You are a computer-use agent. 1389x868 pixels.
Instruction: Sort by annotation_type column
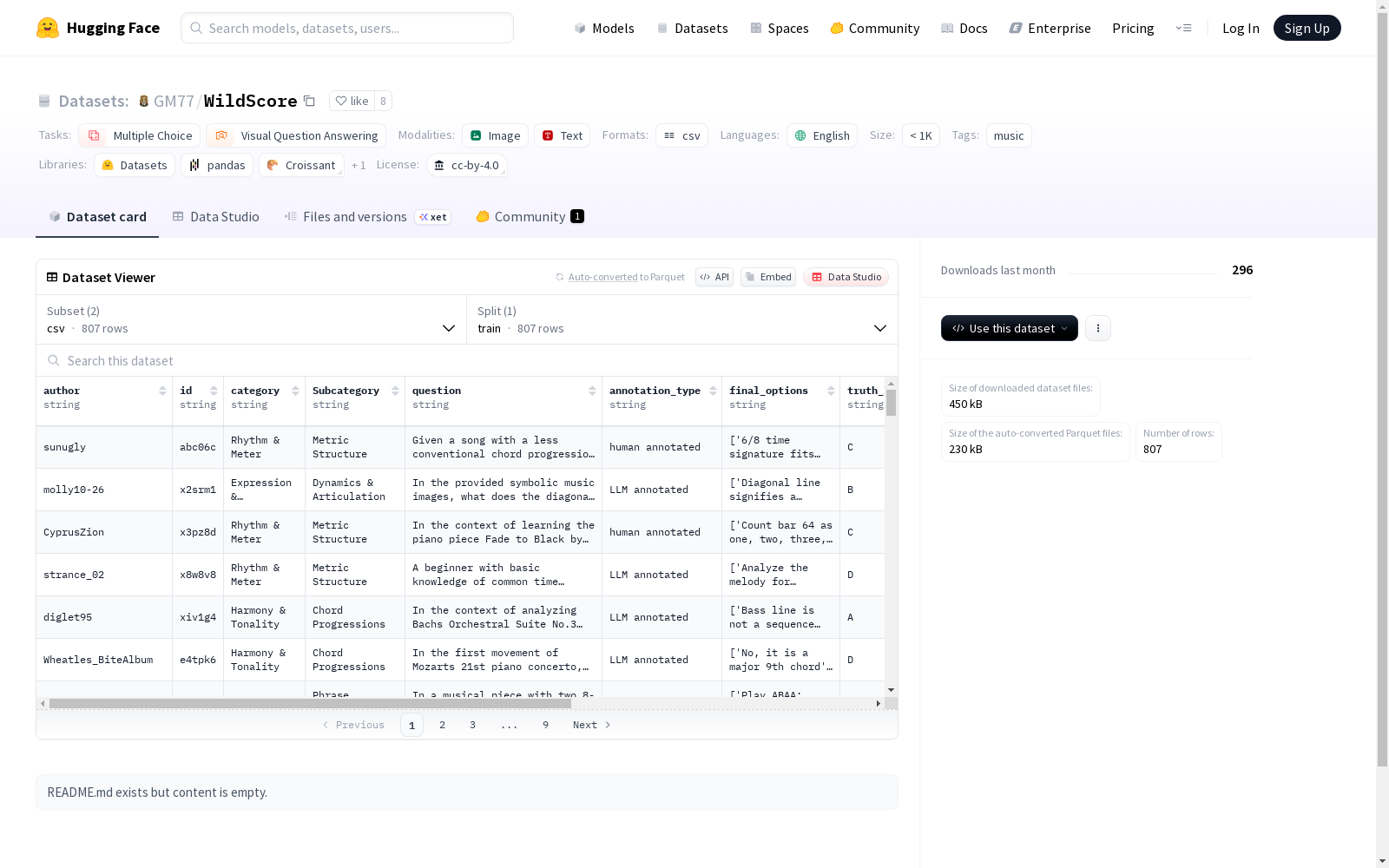pyautogui.click(x=713, y=391)
